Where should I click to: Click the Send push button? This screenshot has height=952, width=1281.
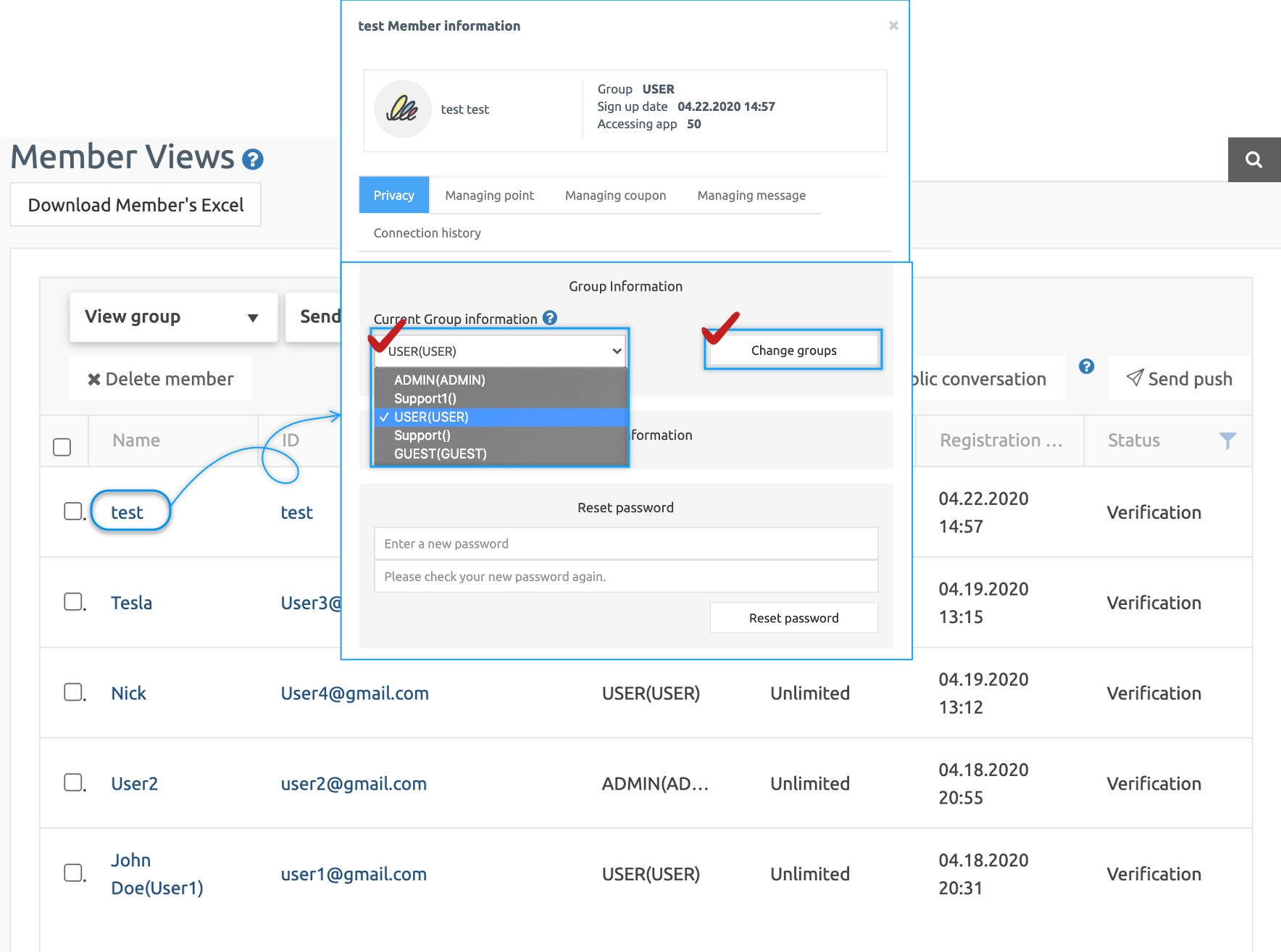(x=1179, y=379)
